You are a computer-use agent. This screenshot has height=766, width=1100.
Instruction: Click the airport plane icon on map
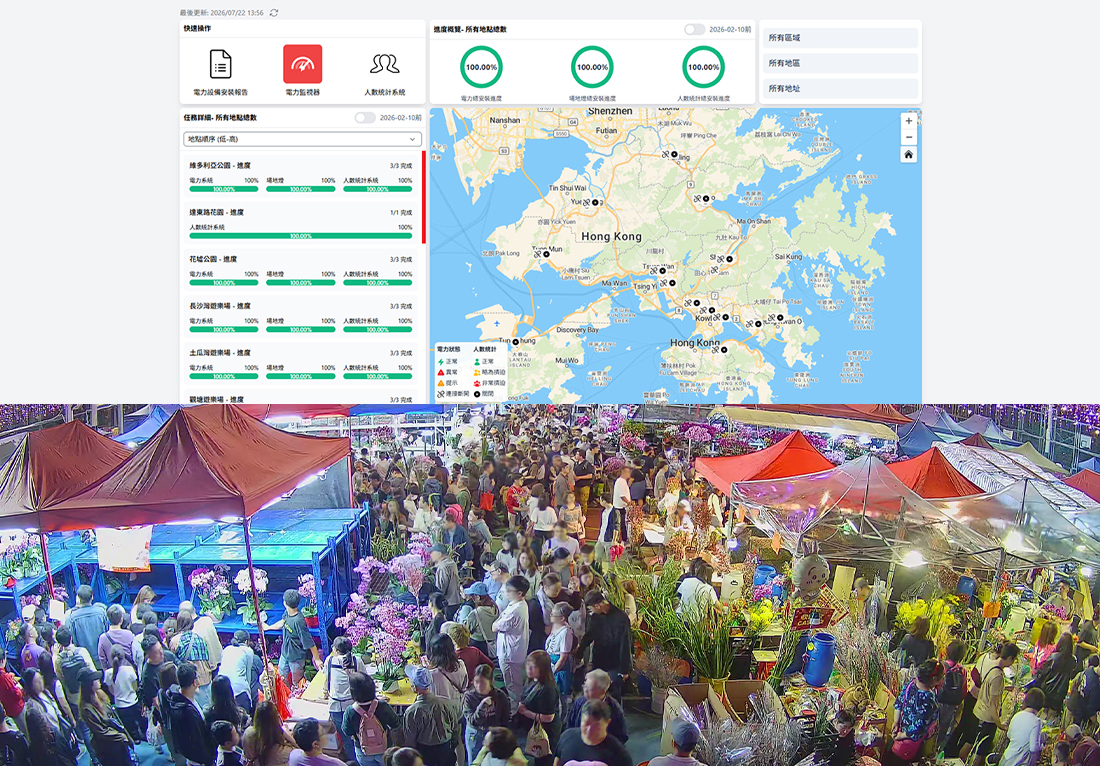point(497,323)
